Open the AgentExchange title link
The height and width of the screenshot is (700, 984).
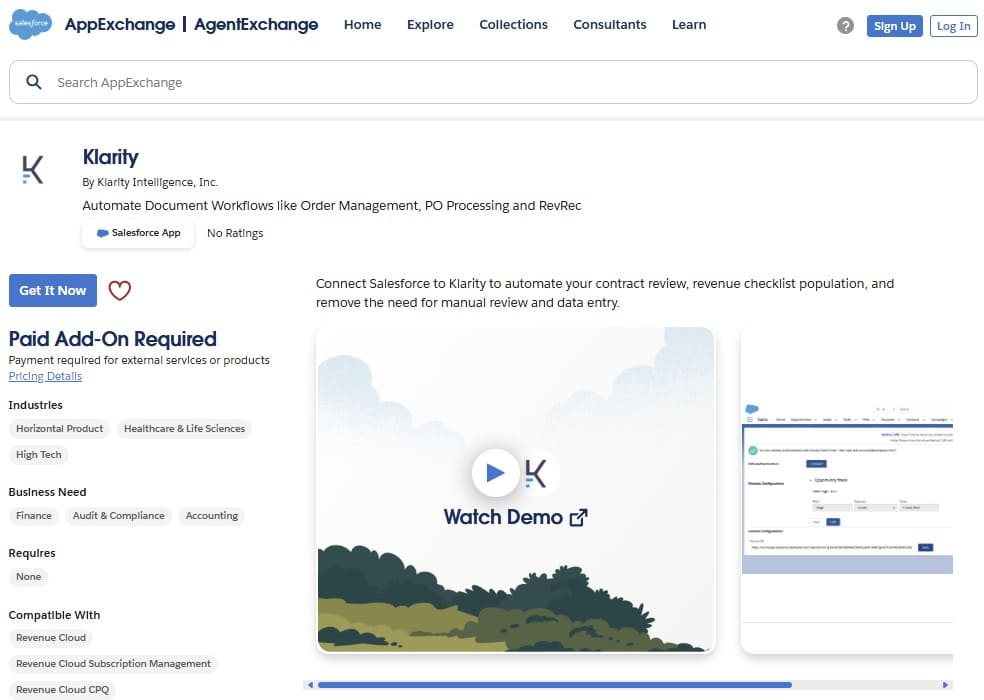click(x=256, y=24)
